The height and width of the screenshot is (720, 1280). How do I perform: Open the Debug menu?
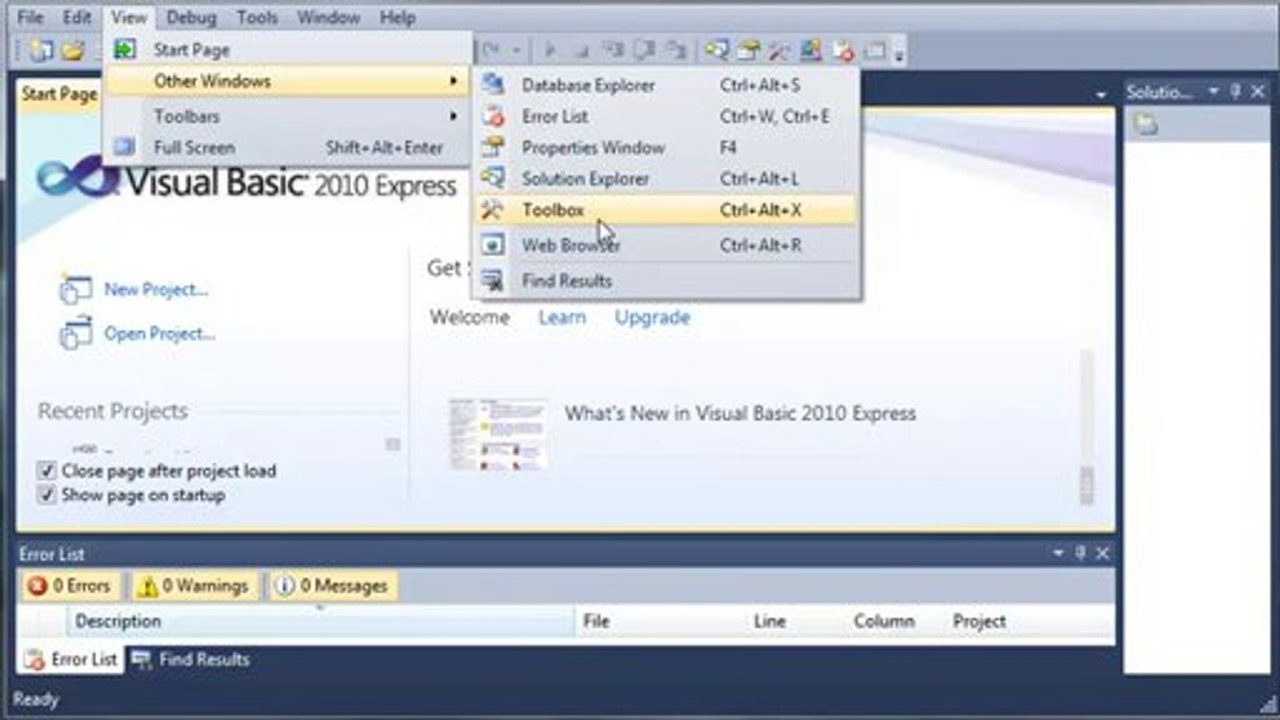pos(191,17)
